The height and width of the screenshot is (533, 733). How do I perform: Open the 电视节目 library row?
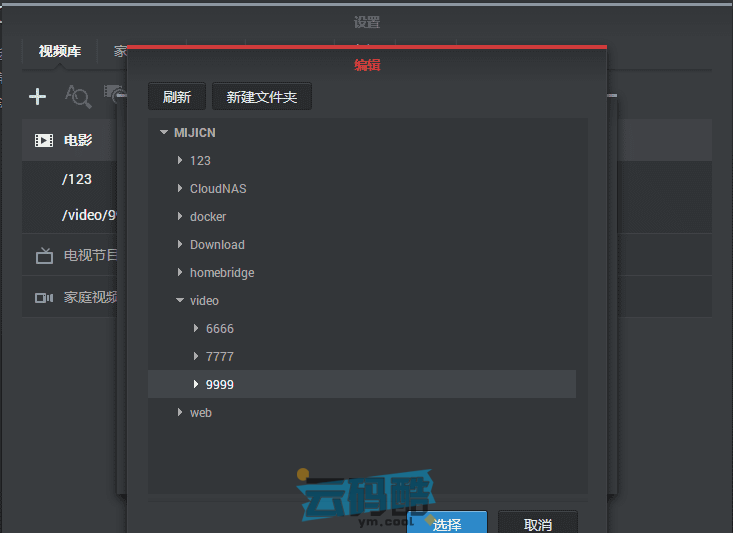[70, 255]
